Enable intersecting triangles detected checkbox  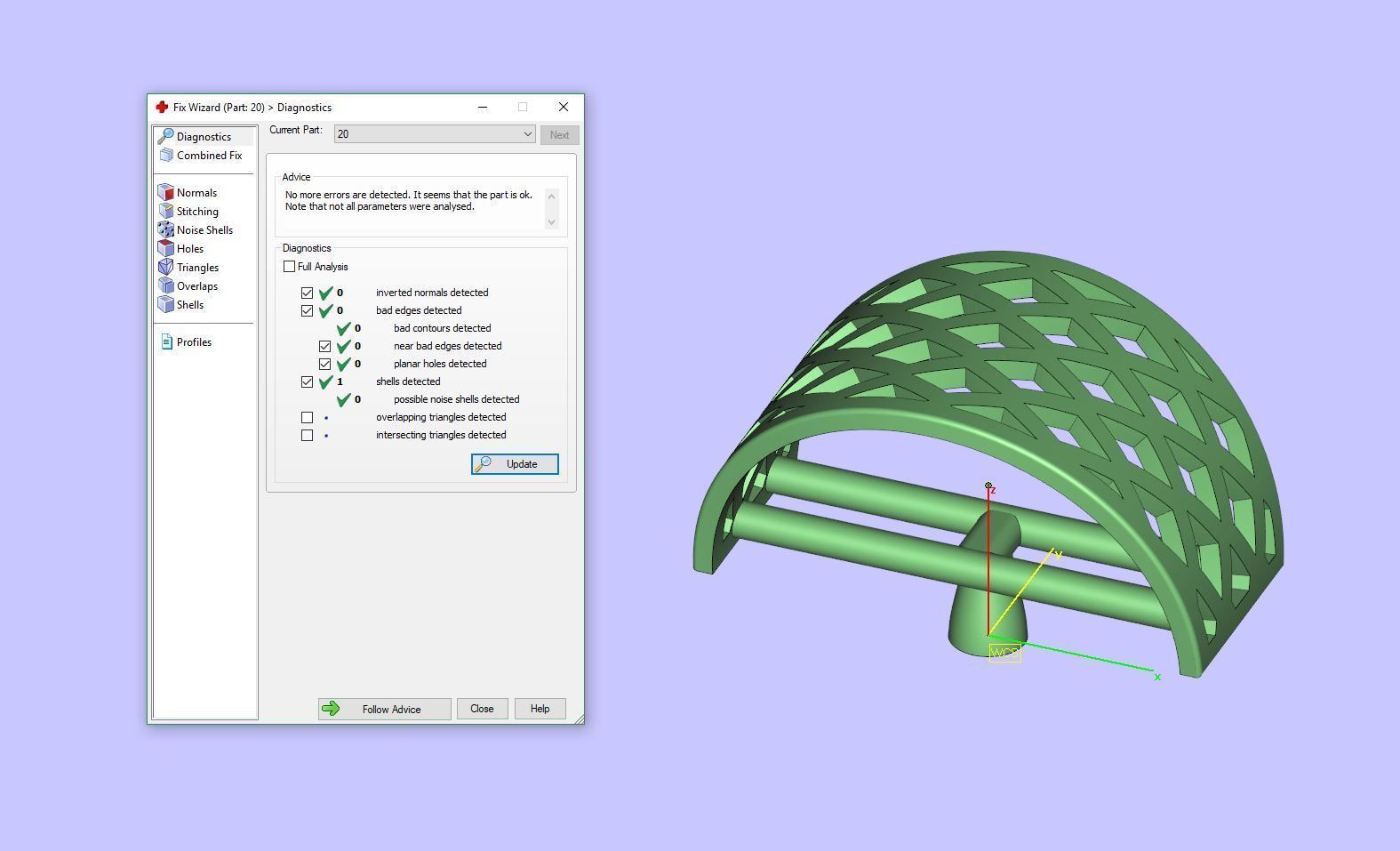point(307,435)
